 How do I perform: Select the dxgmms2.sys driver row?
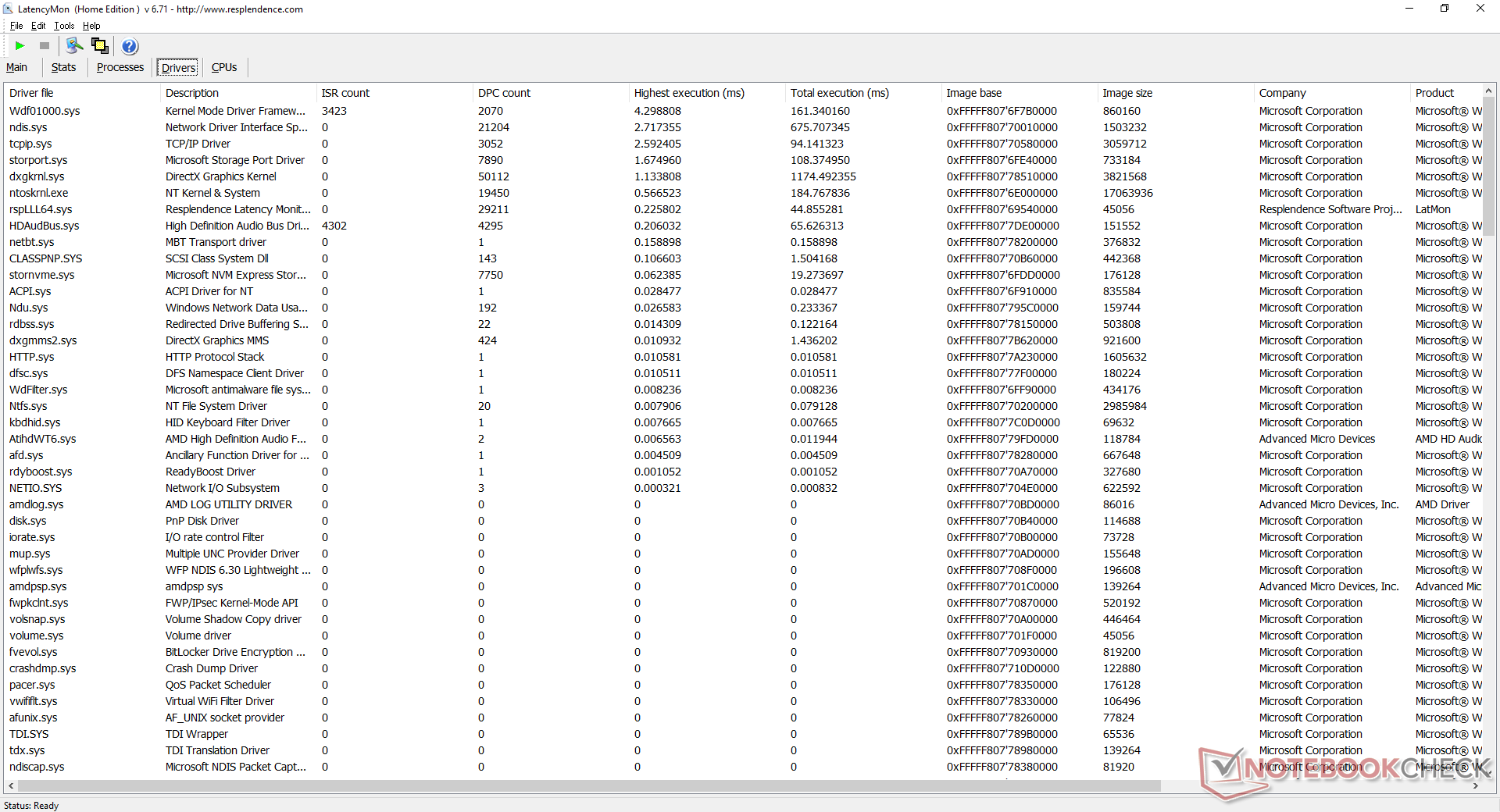[x=743, y=340]
